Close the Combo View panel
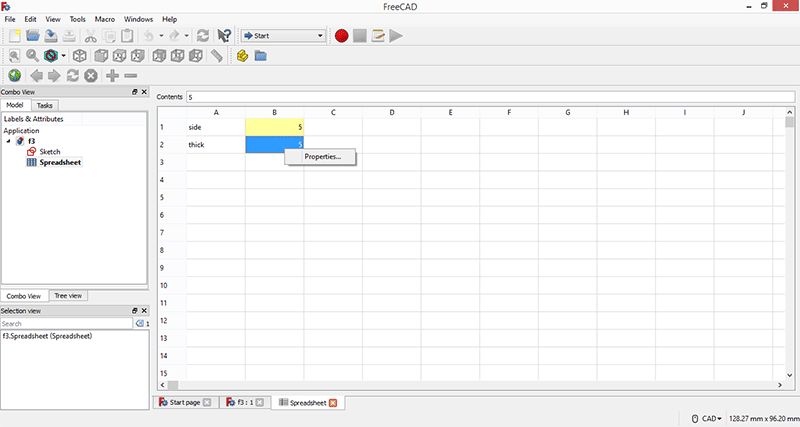The width and height of the screenshot is (800, 427). coord(144,92)
